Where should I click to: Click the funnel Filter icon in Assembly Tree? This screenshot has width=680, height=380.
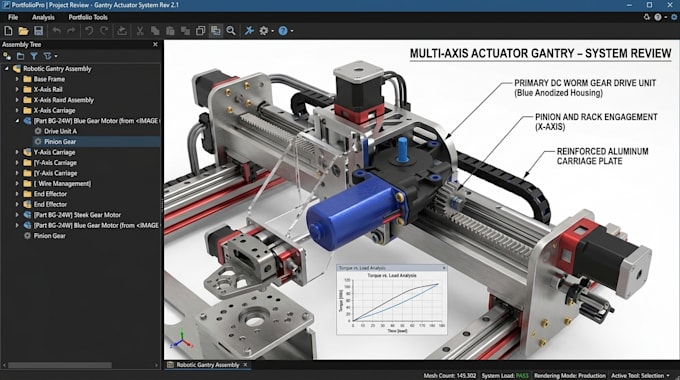tap(34, 56)
